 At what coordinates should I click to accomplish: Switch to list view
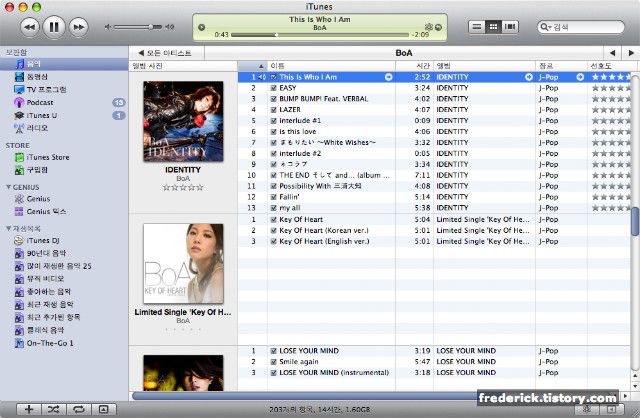click(476, 27)
